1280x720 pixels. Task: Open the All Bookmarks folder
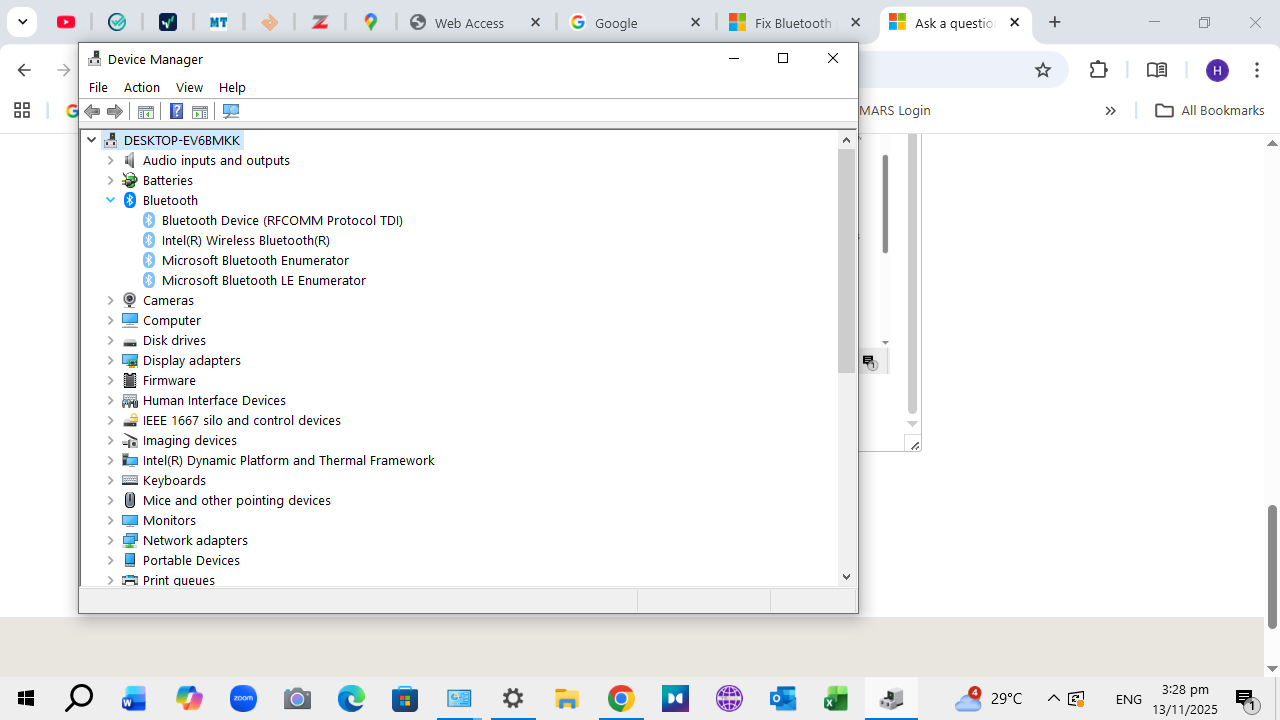1210,110
